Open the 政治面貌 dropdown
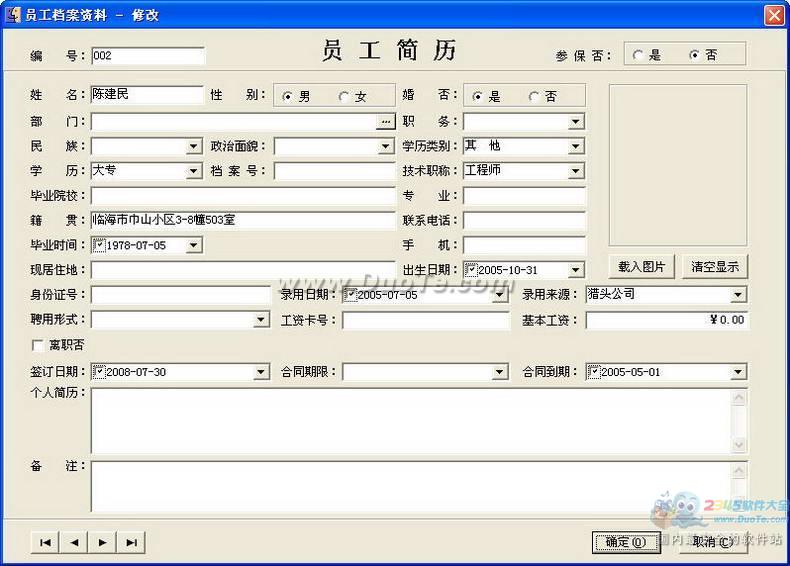This screenshot has width=790, height=566. click(x=385, y=147)
